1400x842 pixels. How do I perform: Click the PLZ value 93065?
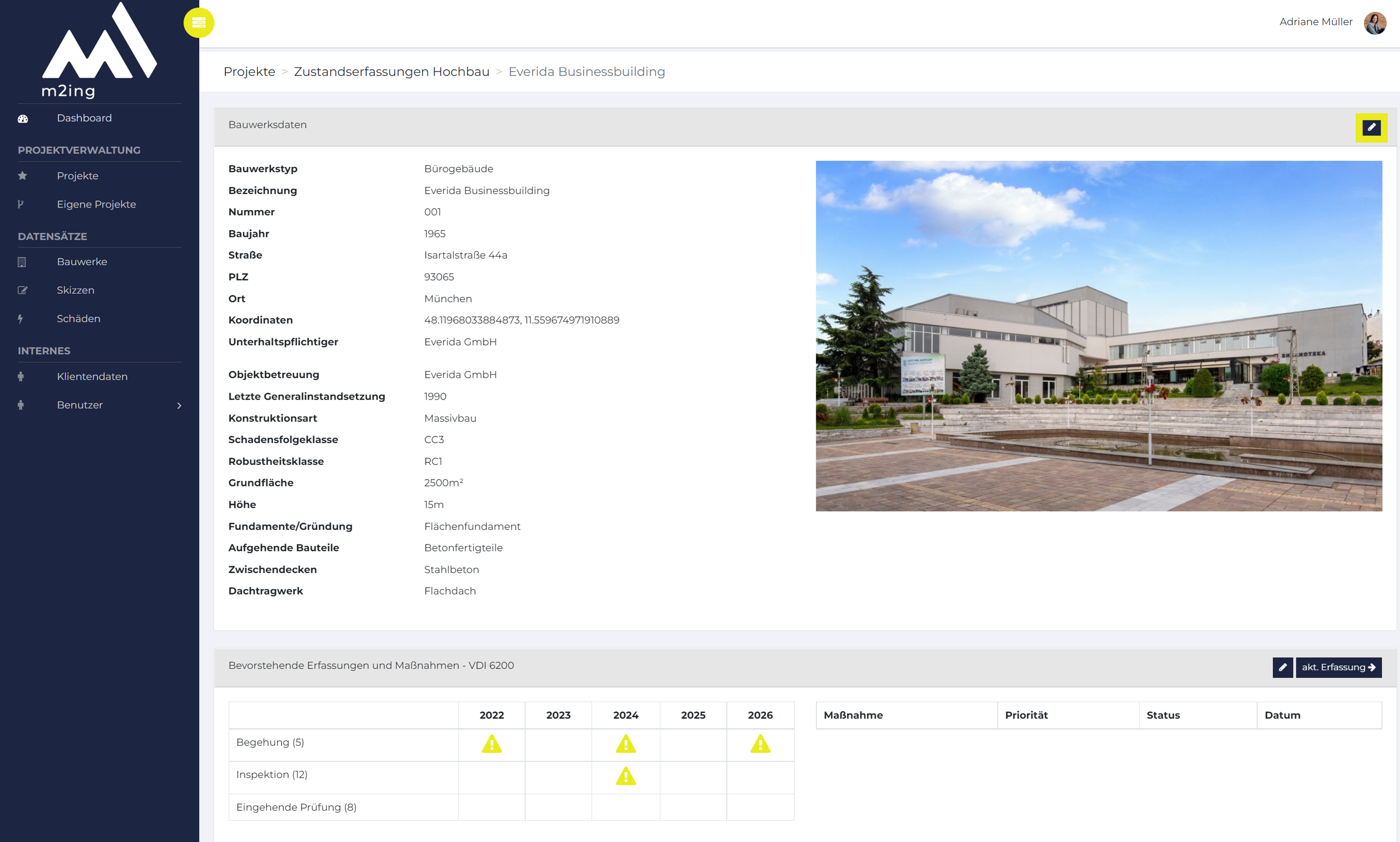coord(439,277)
